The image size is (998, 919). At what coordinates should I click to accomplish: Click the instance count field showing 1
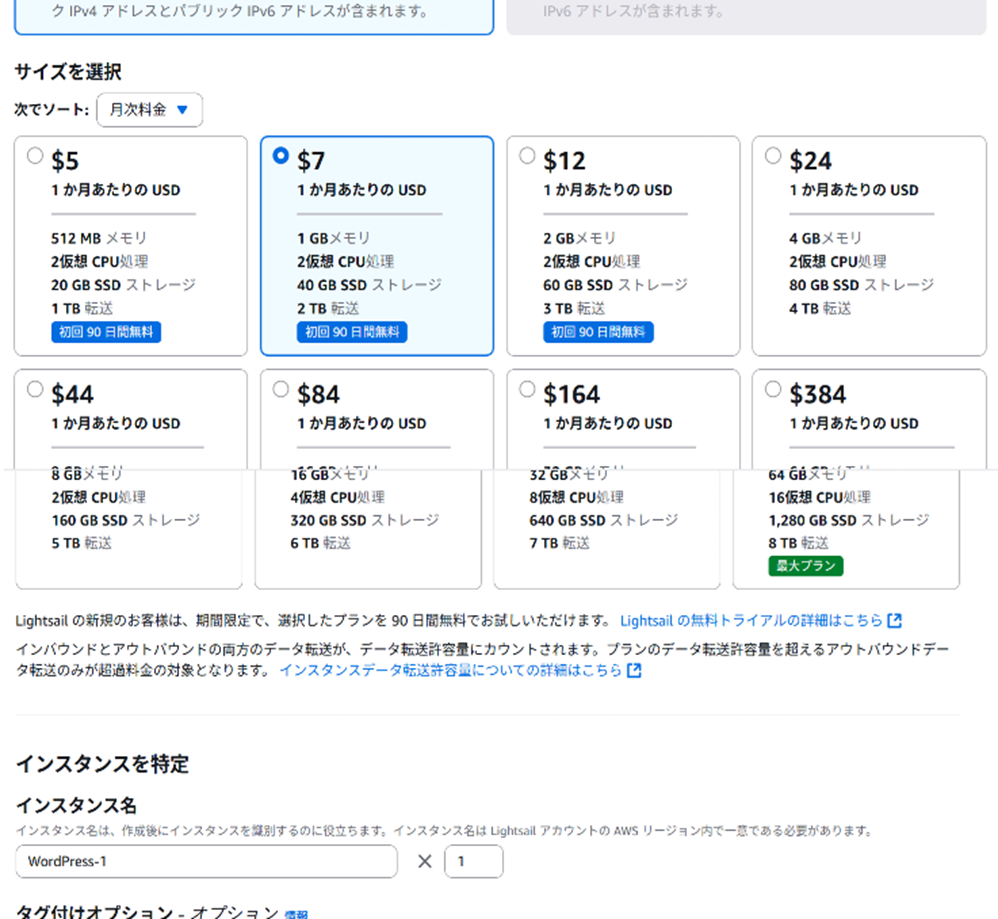coord(473,861)
